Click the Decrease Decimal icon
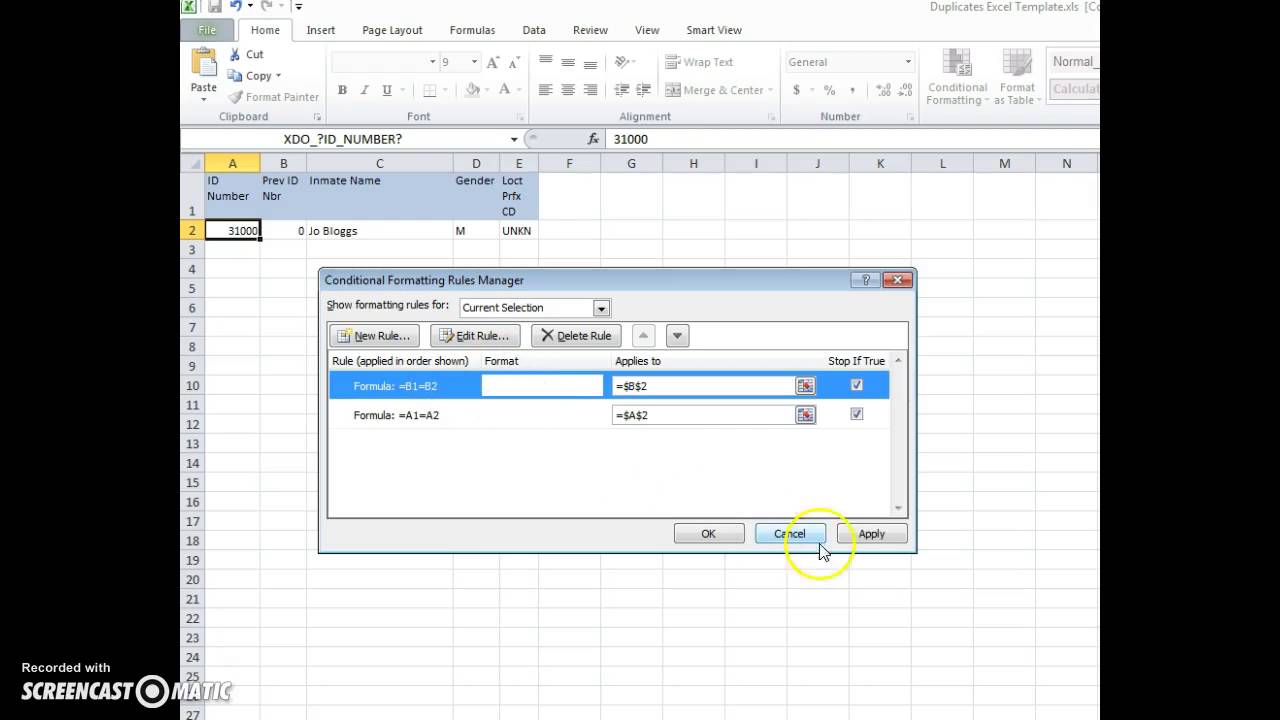1280x720 pixels. point(905,90)
